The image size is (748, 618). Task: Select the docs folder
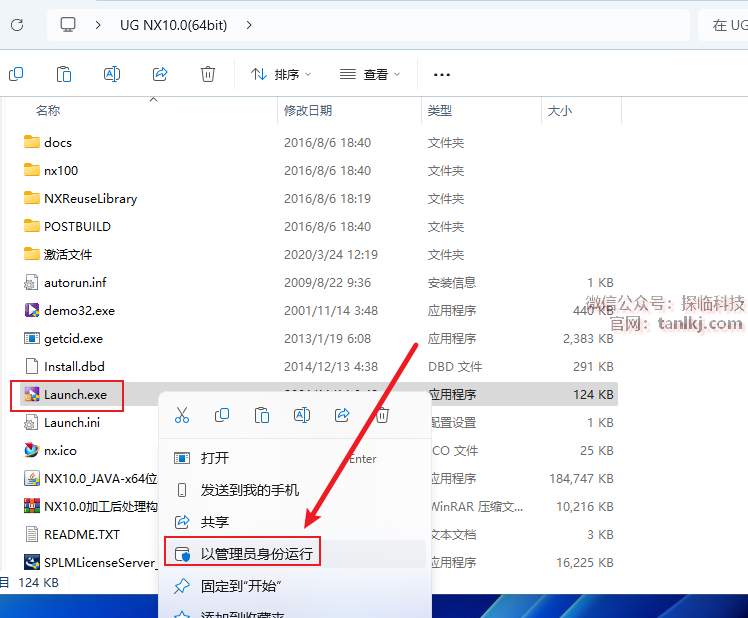tap(58, 142)
